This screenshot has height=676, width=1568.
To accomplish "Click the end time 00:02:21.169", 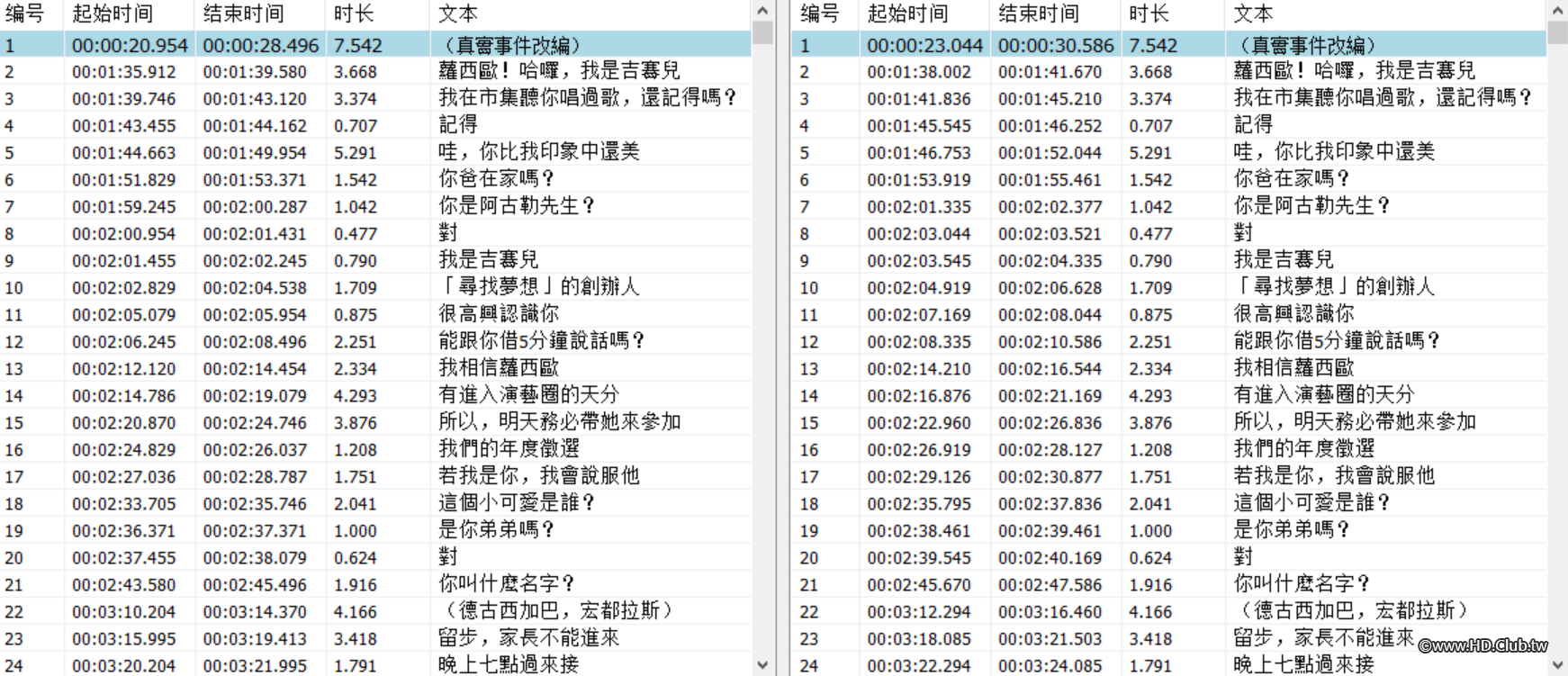I will click(1050, 396).
